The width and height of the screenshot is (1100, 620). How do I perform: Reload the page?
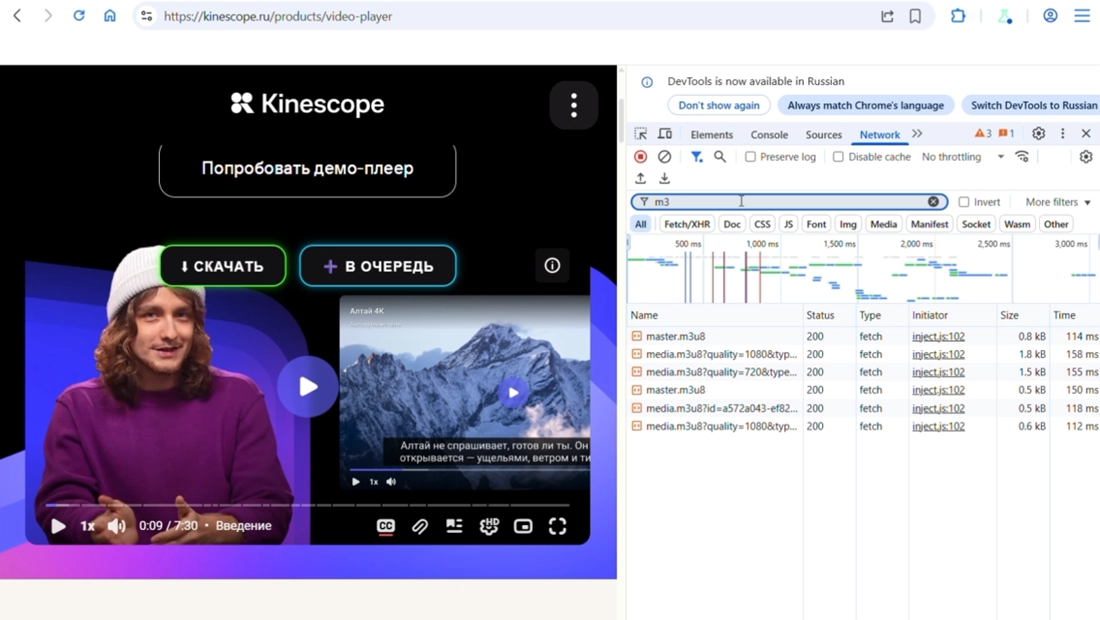pos(79,15)
